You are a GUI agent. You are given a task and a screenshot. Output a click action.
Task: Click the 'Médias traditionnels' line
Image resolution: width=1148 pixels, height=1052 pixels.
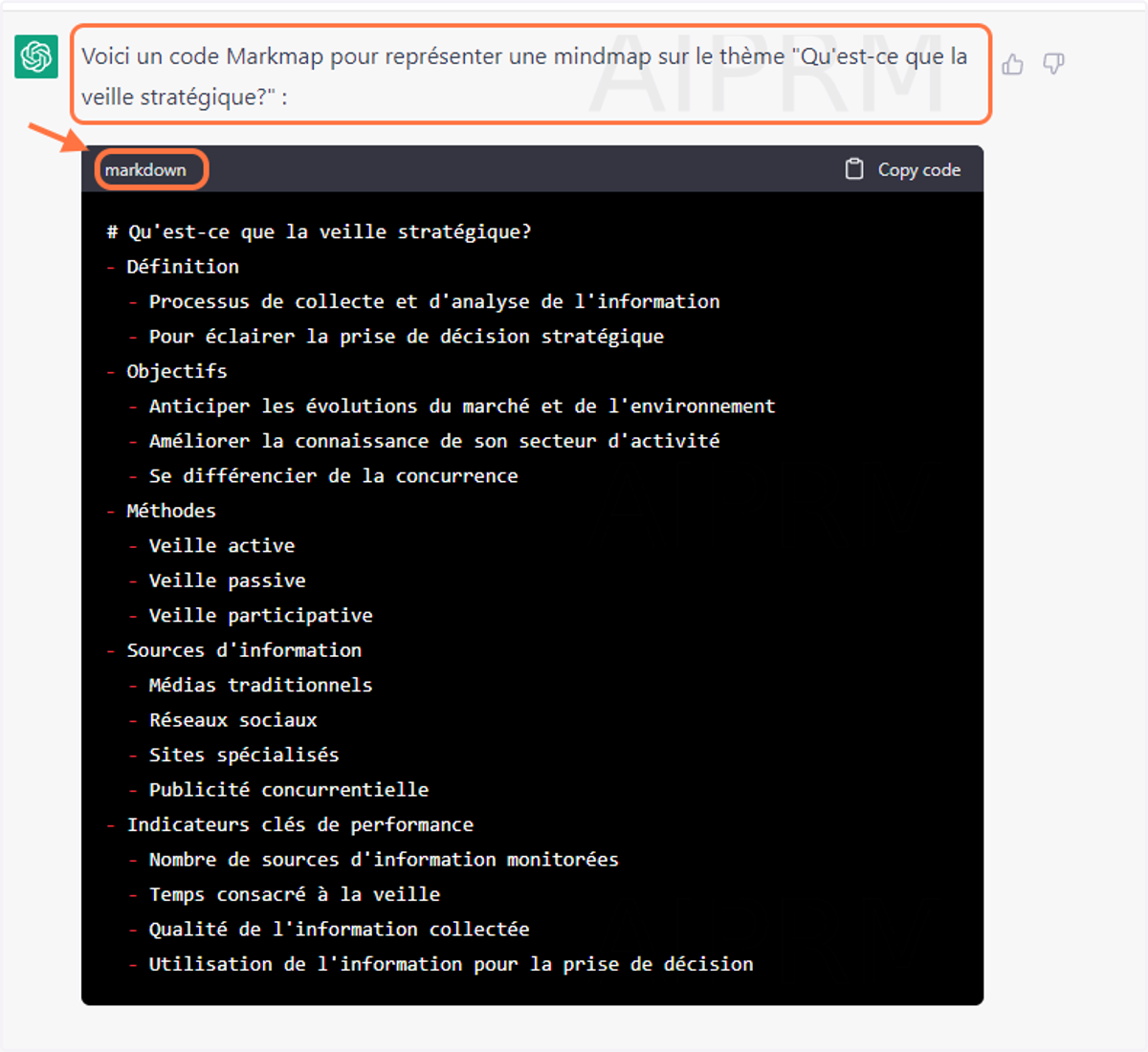[x=261, y=686]
